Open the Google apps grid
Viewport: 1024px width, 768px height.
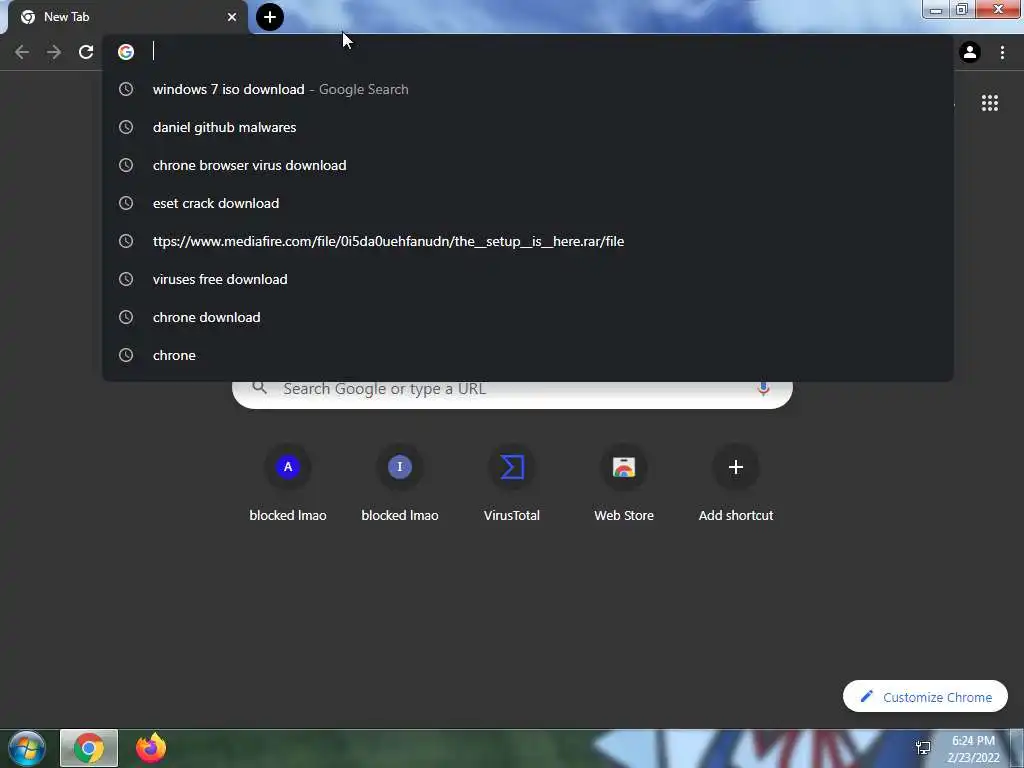(989, 103)
